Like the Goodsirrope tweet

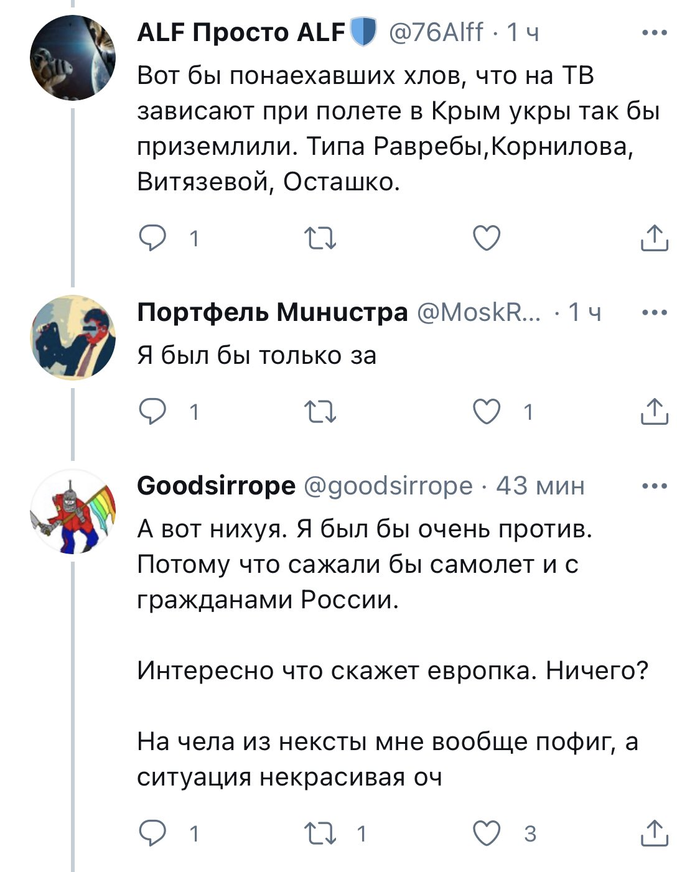click(x=485, y=832)
